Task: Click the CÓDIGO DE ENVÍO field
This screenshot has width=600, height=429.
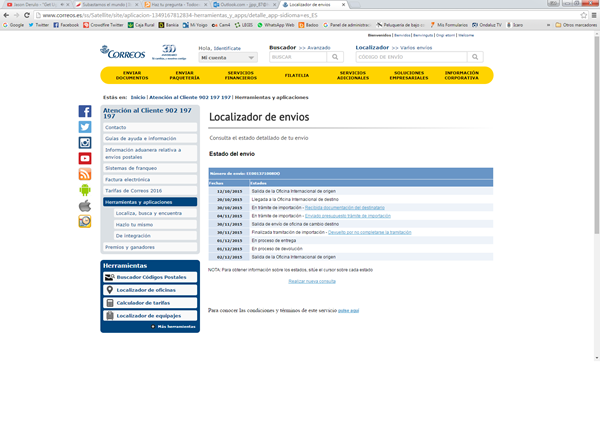Action: point(411,57)
